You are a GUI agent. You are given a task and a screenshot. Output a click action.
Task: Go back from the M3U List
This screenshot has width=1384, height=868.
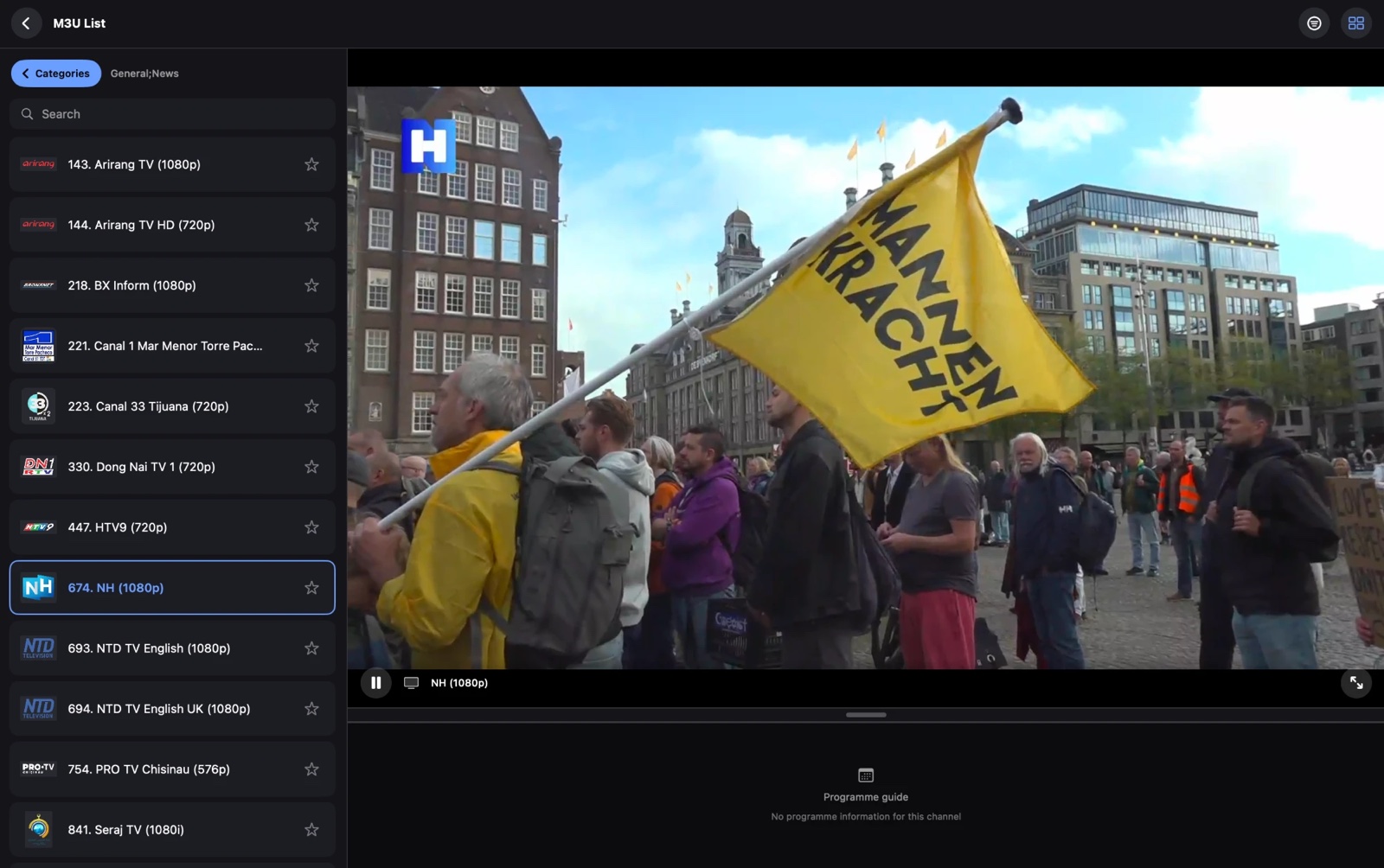(26, 23)
